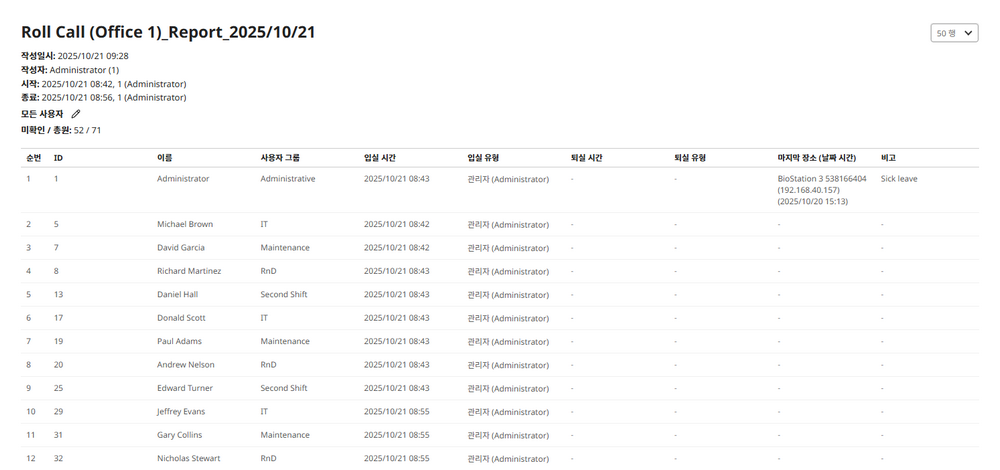Click the 입실 유형 column header

pyautogui.click(x=490, y=158)
